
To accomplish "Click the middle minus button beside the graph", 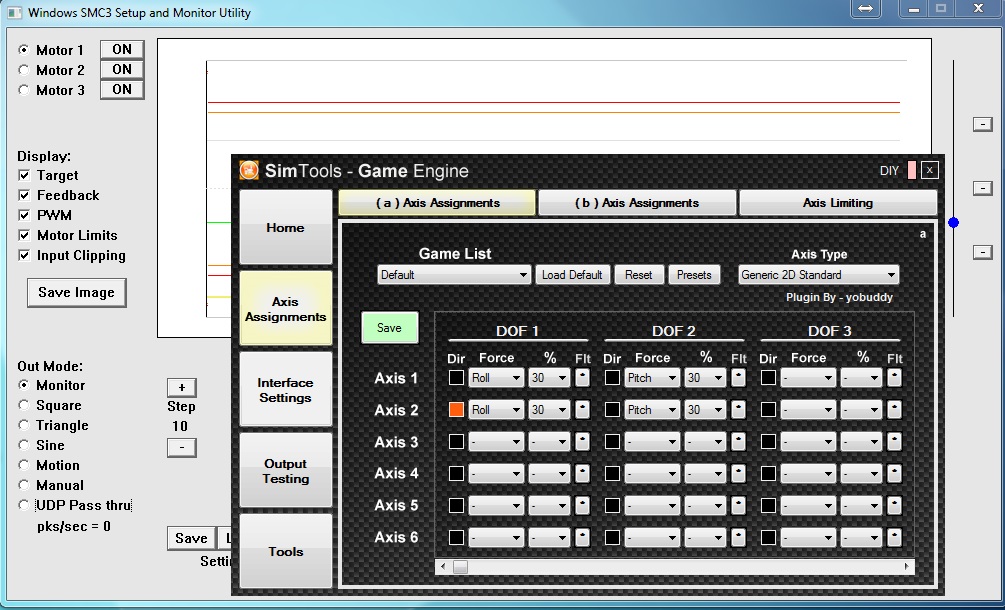I will tap(983, 188).
